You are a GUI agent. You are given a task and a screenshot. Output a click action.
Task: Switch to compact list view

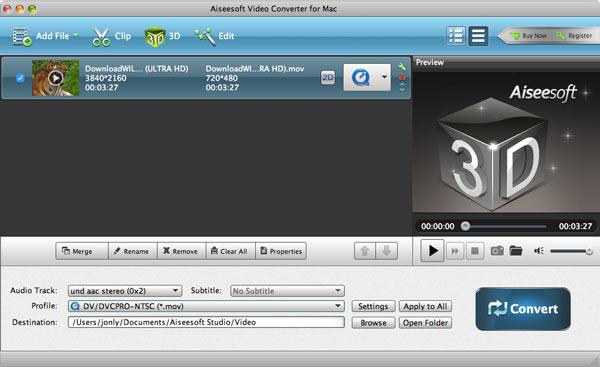click(478, 36)
